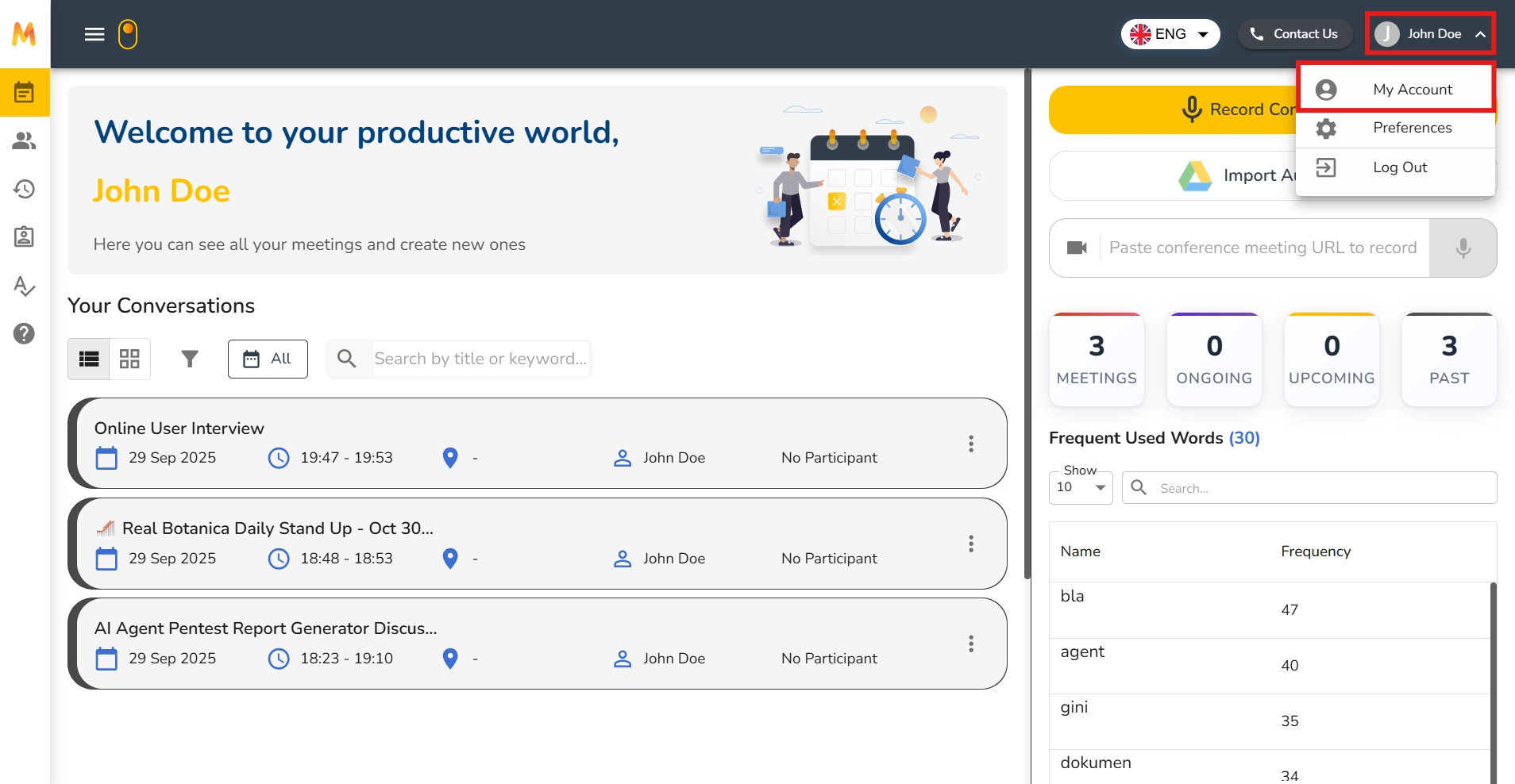Open options menu for Online User Interview
1515x784 pixels.
point(970,444)
